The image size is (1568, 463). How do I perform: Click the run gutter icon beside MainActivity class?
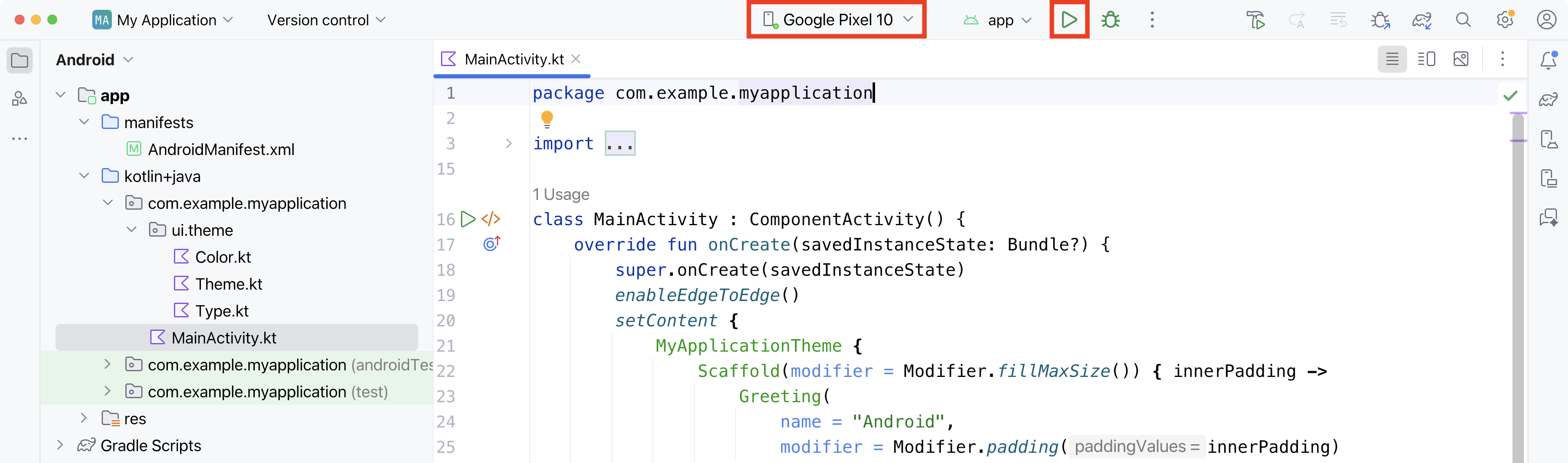[468, 219]
